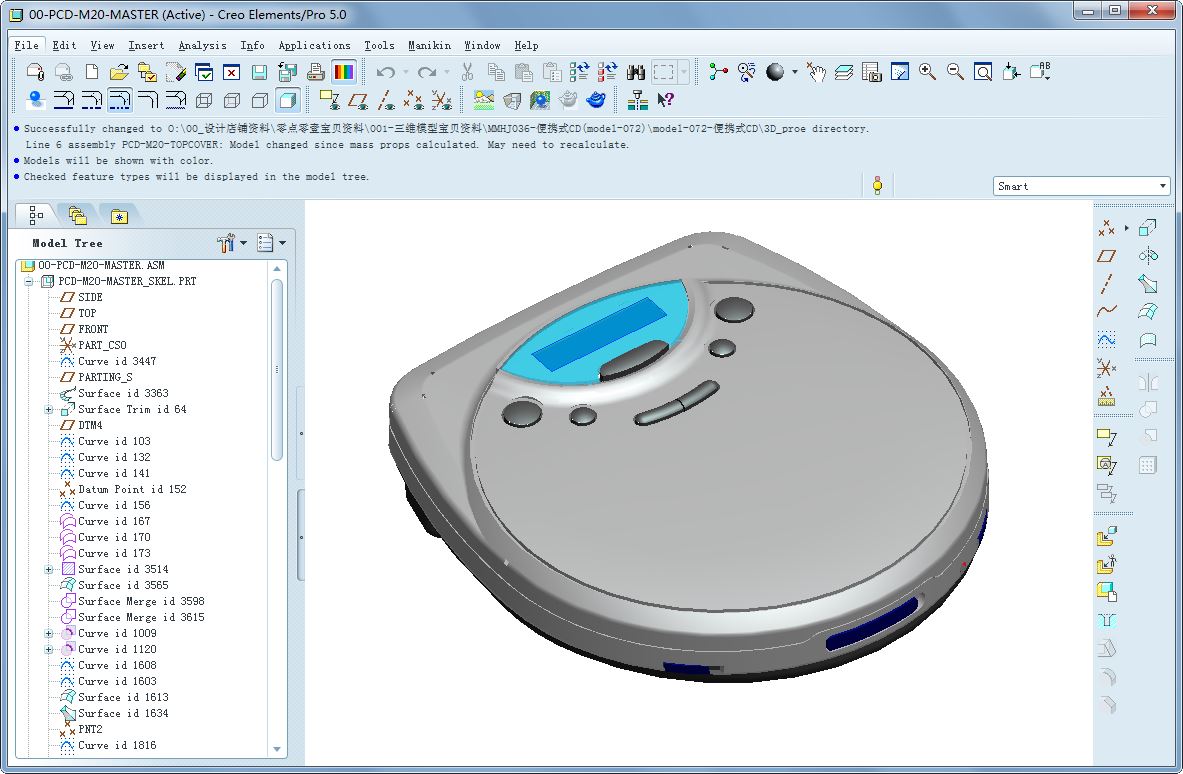1183x774 pixels.
Task: Expand the Curve id 1009 node
Action: click(48, 634)
